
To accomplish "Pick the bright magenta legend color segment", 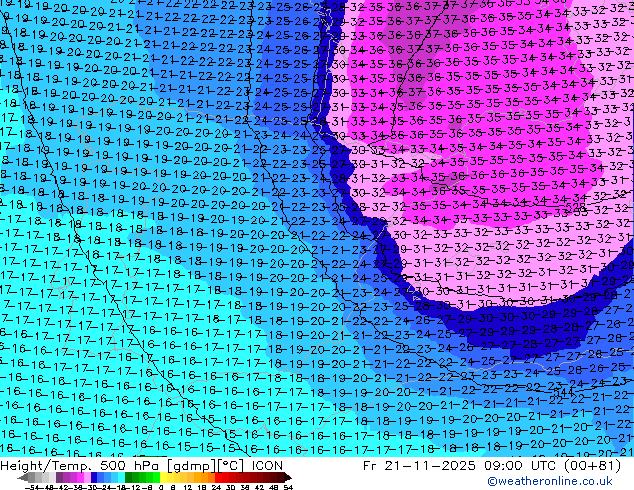I will [x=80, y=477].
